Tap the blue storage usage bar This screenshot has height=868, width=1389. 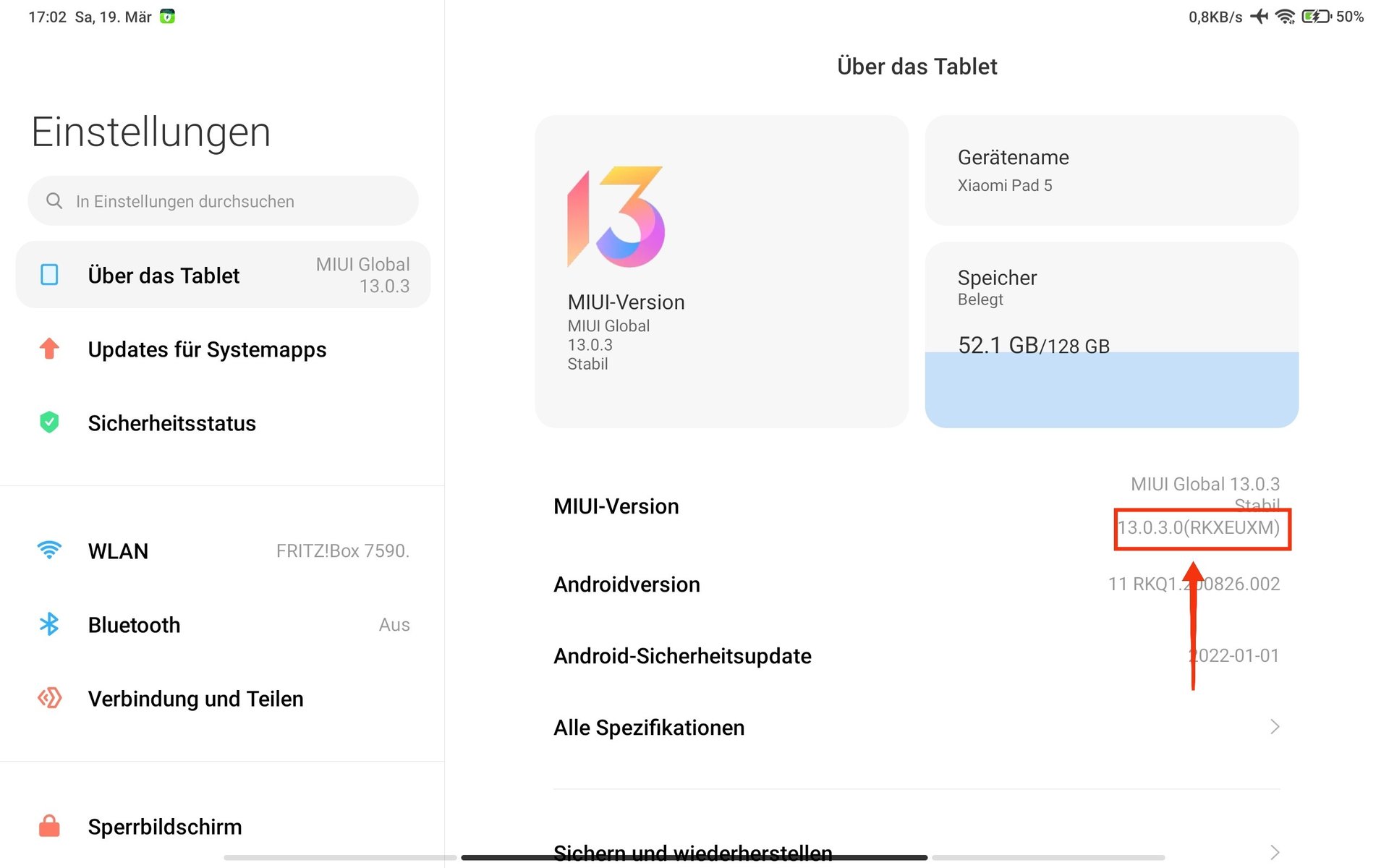pyautogui.click(x=1111, y=390)
